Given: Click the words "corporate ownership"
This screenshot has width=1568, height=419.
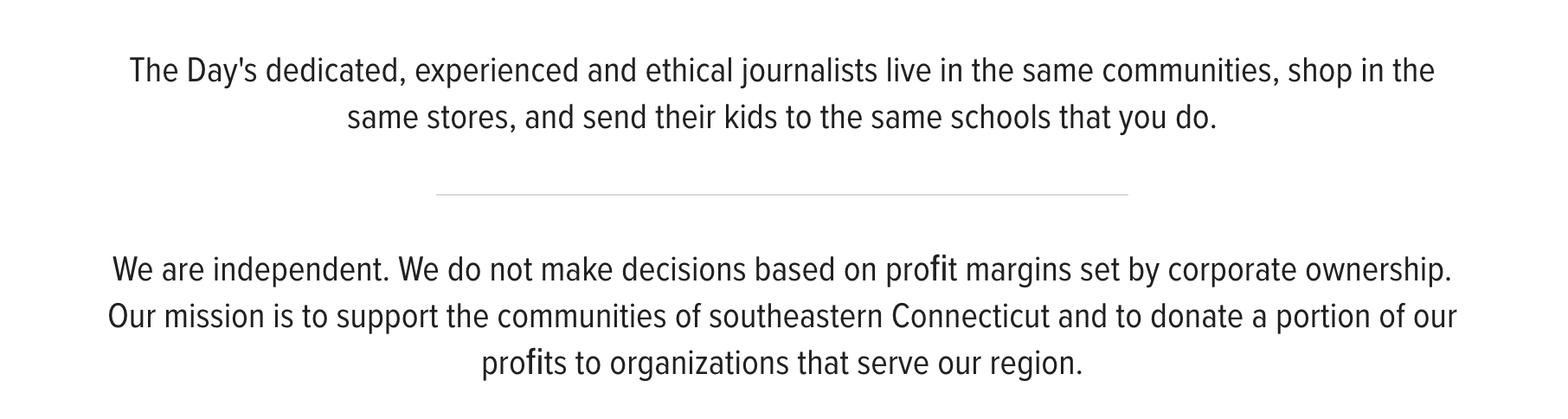Looking at the screenshot, I should [1308, 271].
